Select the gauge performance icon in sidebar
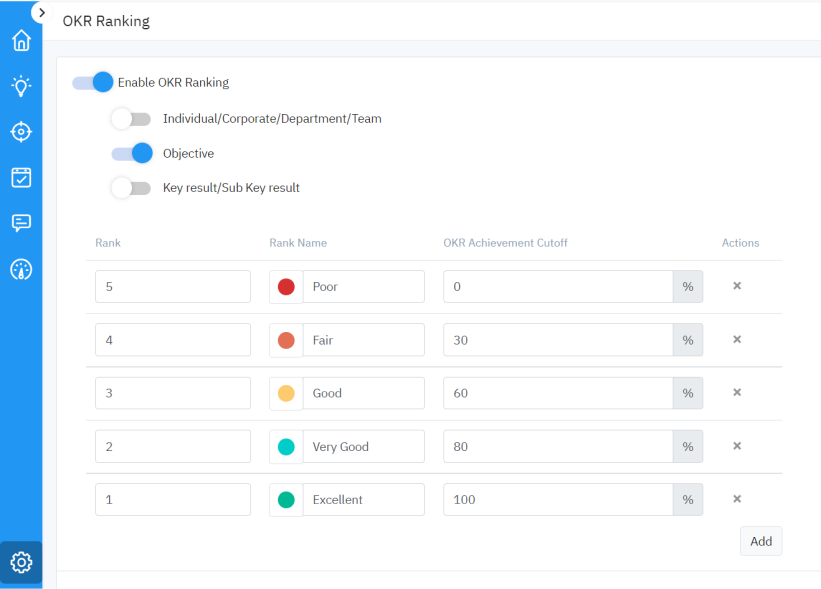Viewport: 821px width, 589px height. tap(21, 268)
